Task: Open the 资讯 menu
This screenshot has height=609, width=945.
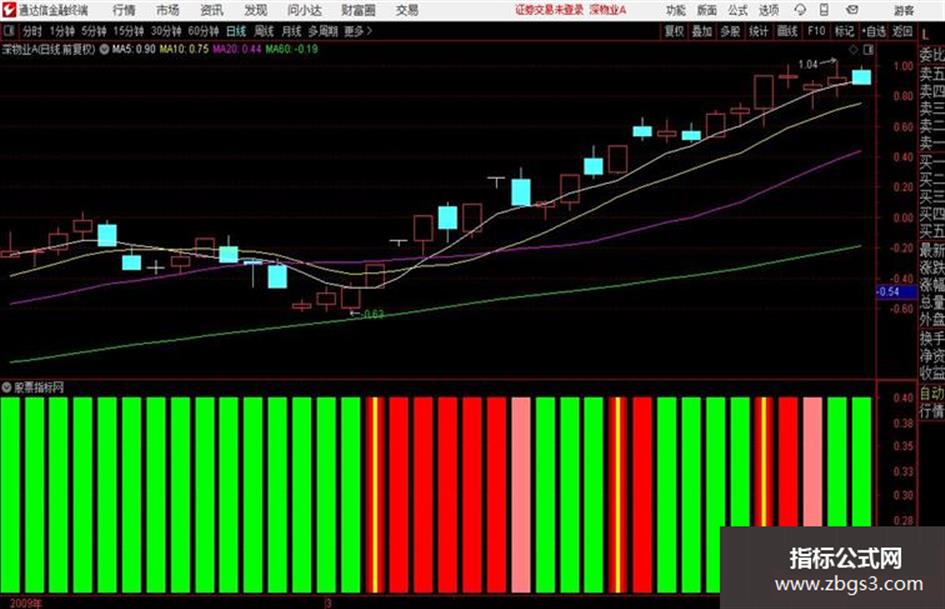Action: [x=212, y=10]
